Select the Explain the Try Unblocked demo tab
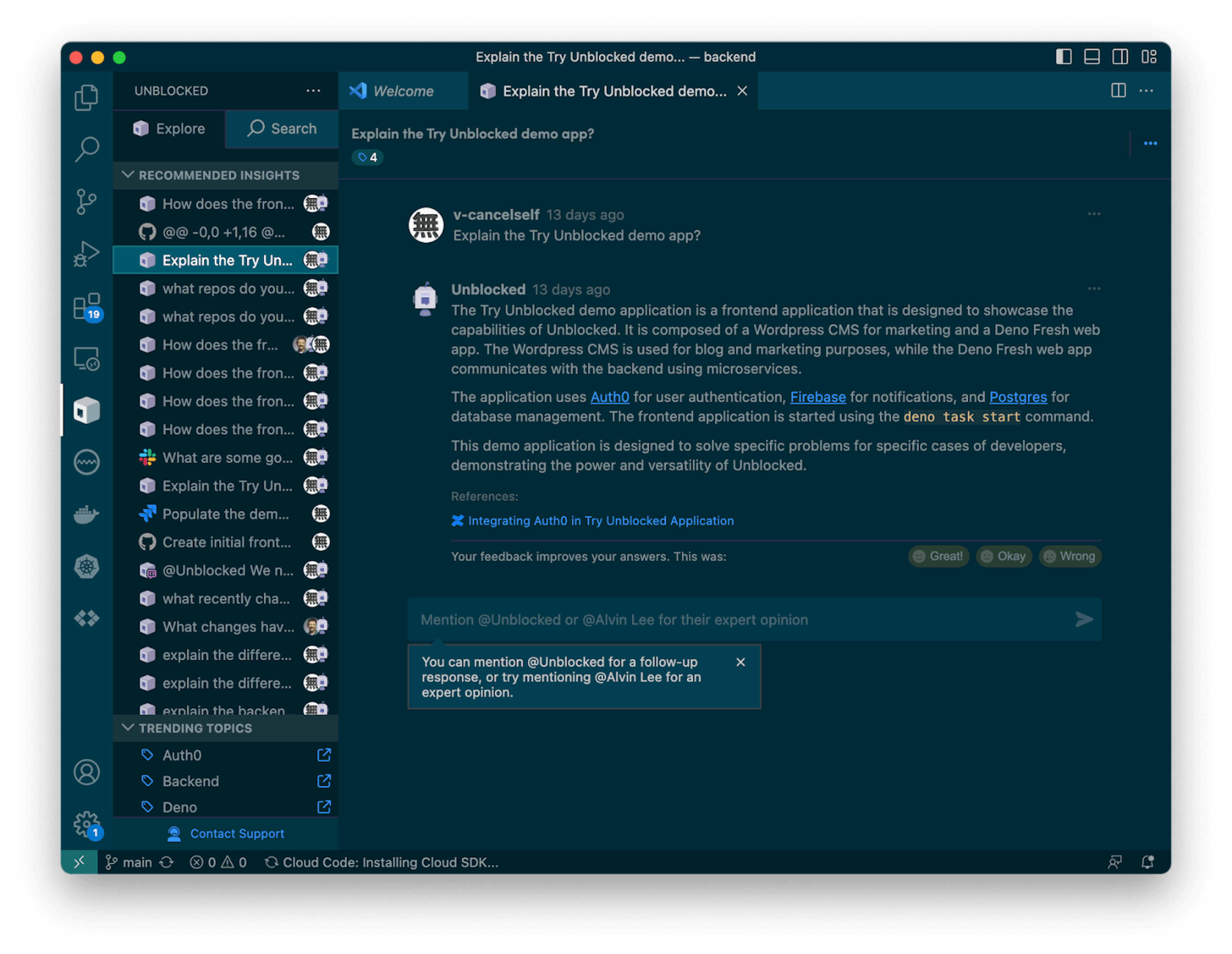The image size is (1232, 954). 614,91
